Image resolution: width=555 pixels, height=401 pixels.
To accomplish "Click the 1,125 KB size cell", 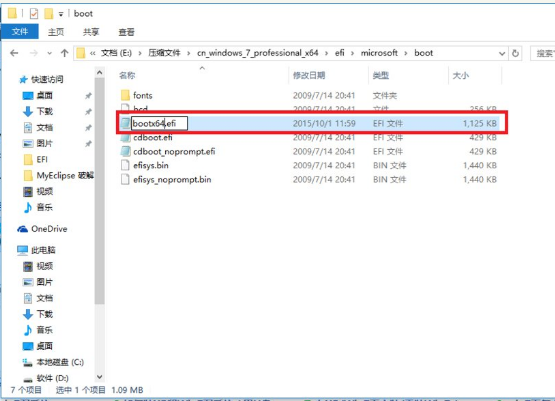I will [x=480, y=124].
